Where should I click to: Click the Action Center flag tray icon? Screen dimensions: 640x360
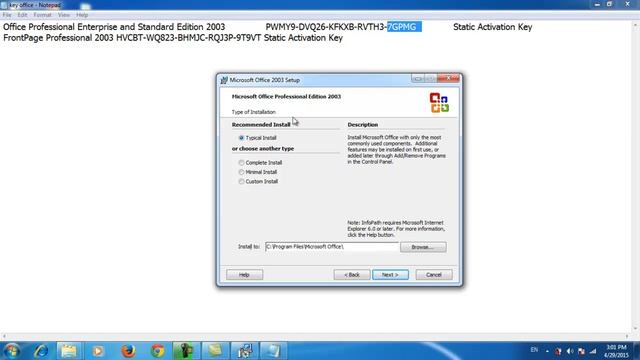pos(581,351)
